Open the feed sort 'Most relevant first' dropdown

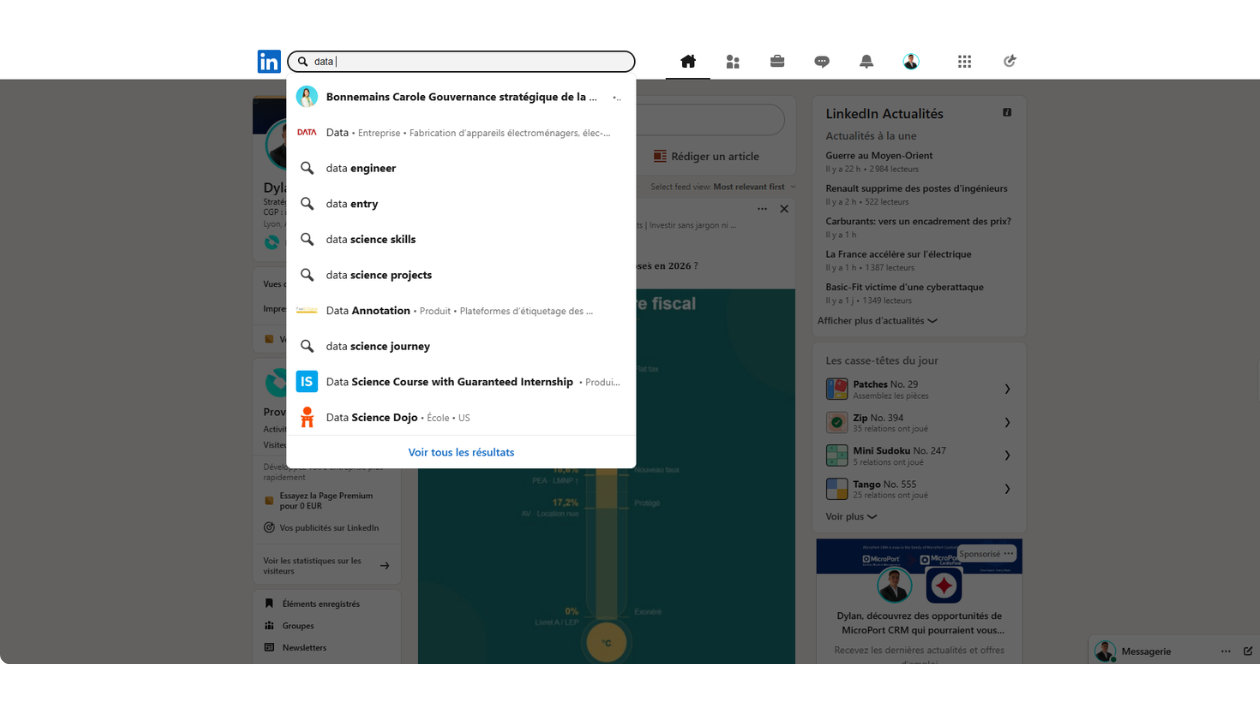tap(754, 187)
